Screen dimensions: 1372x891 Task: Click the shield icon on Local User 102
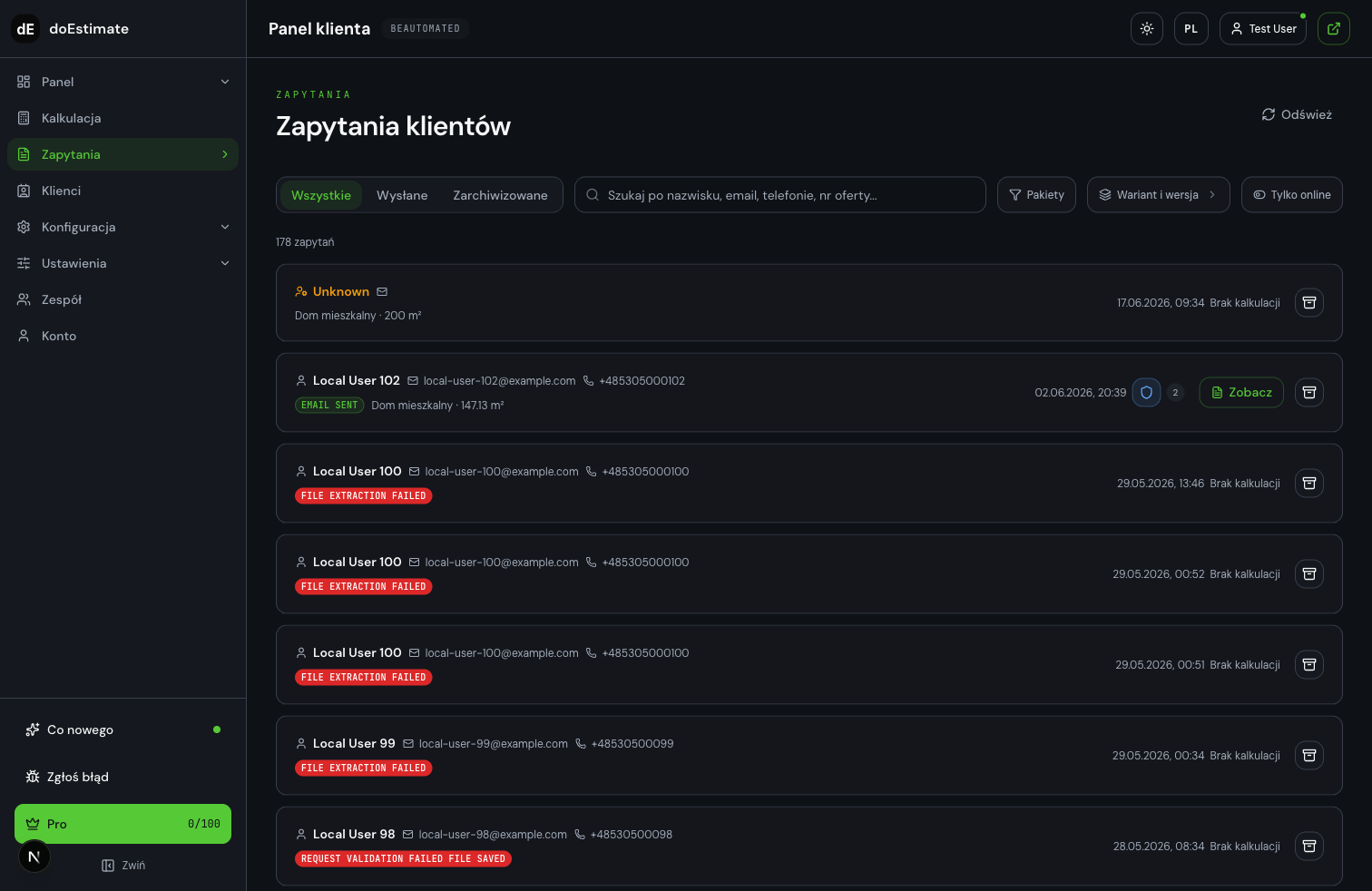click(x=1146, y=392)
